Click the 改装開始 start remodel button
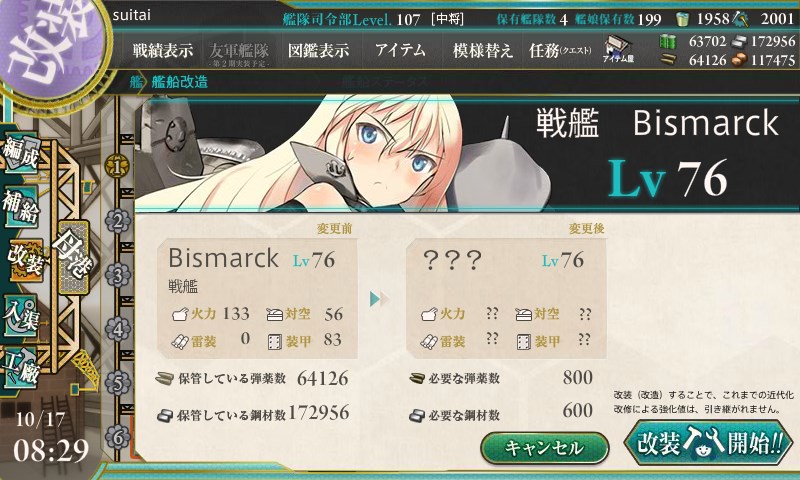Screen dimensions: 800x480 click(x=709, y=442)
